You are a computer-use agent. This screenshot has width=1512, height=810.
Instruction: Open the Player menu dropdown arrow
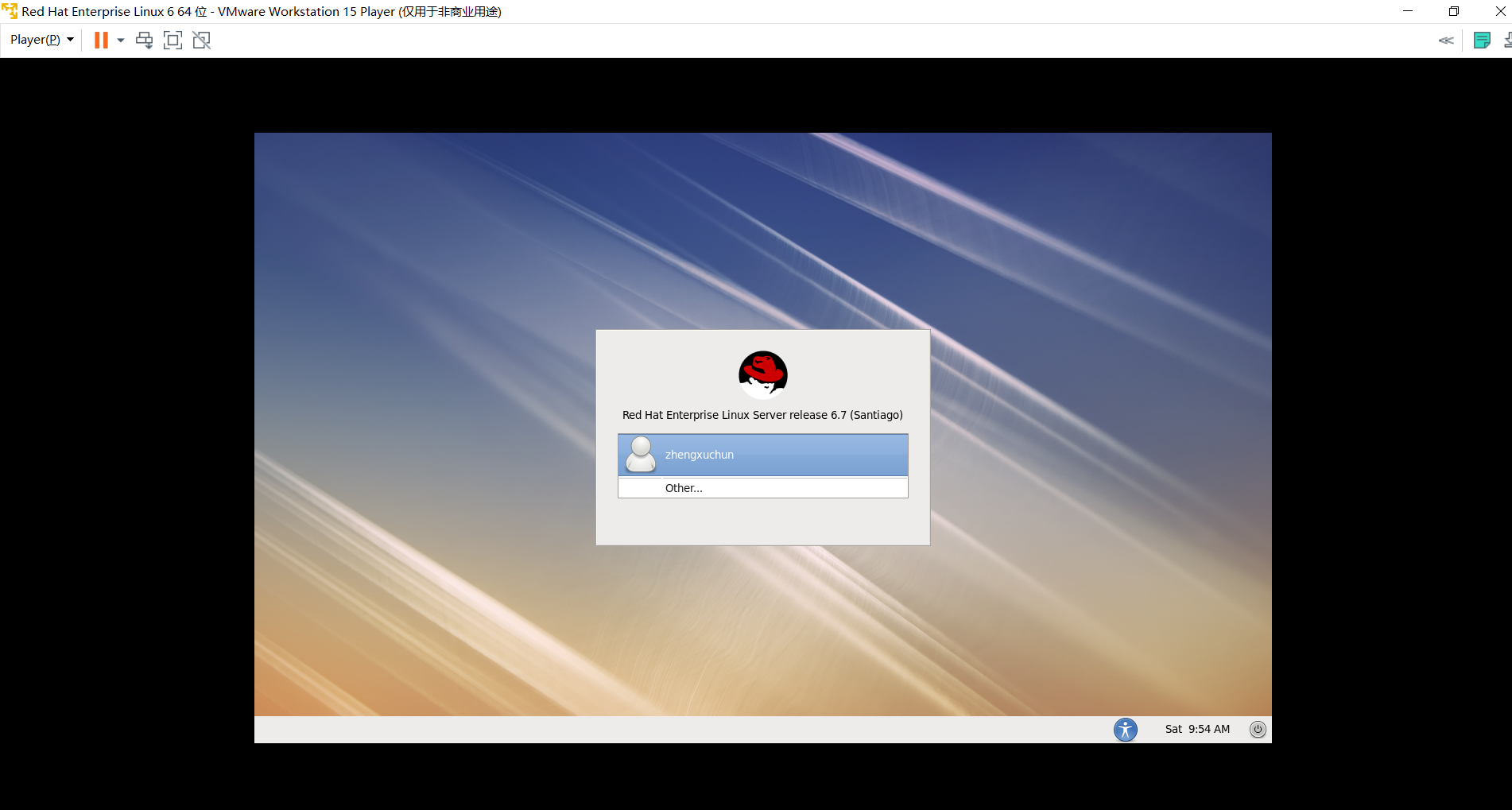[70, 39]
